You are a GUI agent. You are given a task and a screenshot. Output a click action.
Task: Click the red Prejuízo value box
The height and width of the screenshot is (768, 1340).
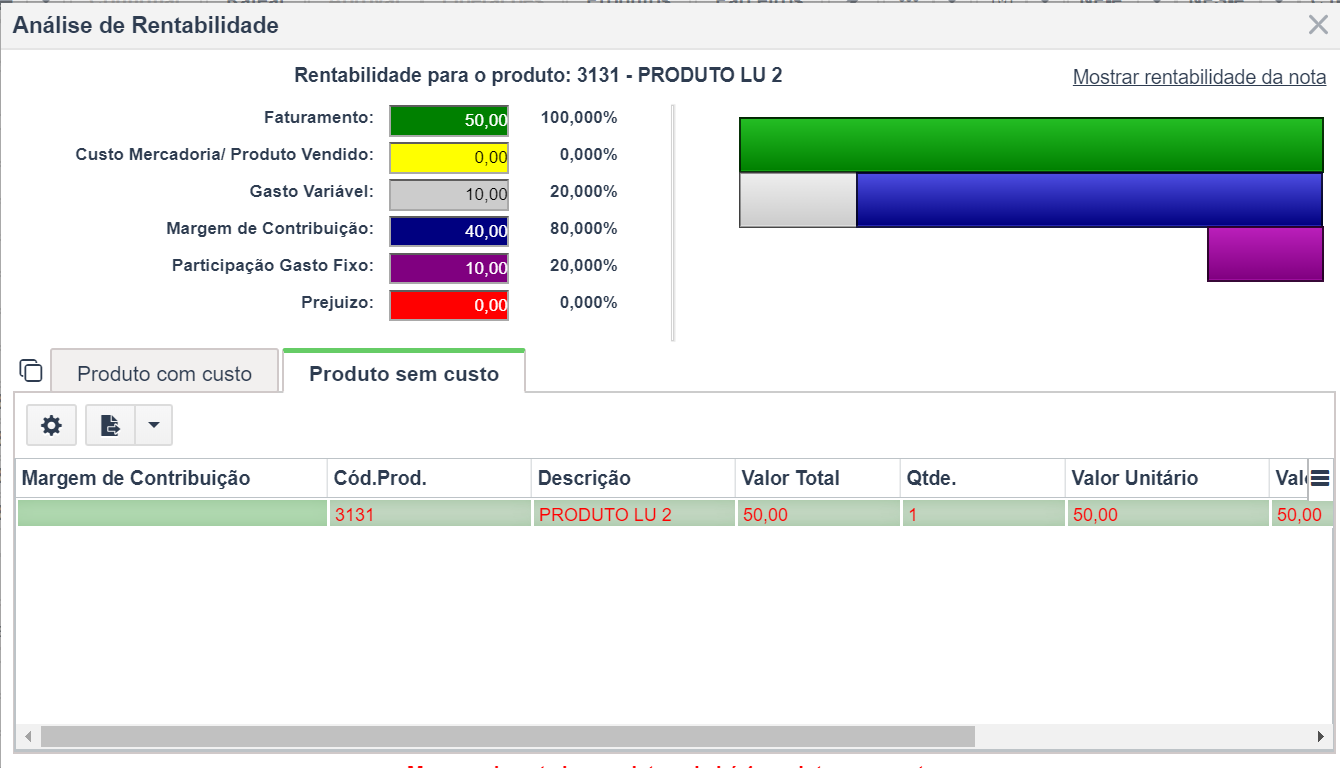449,305
